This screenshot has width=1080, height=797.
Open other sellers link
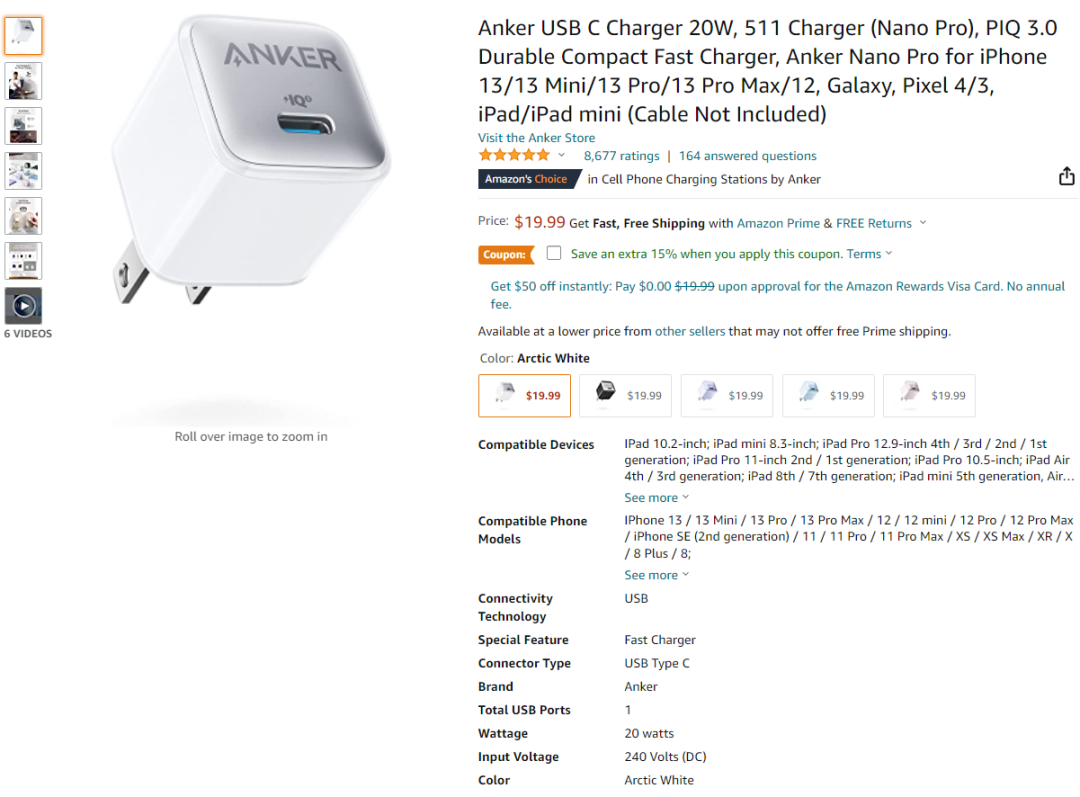689,331
